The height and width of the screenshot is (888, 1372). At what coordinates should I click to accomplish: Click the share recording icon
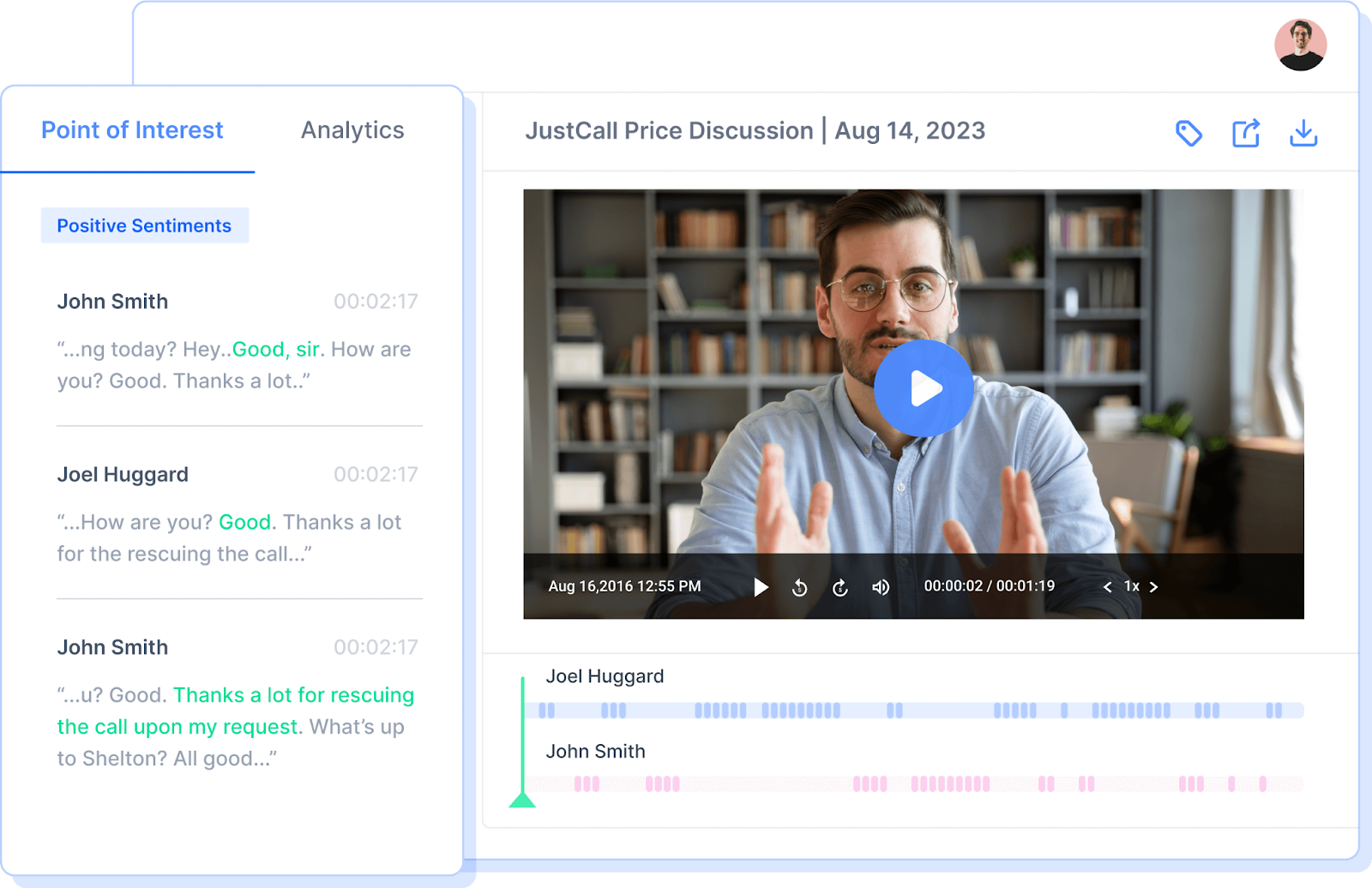[1246, 133]
